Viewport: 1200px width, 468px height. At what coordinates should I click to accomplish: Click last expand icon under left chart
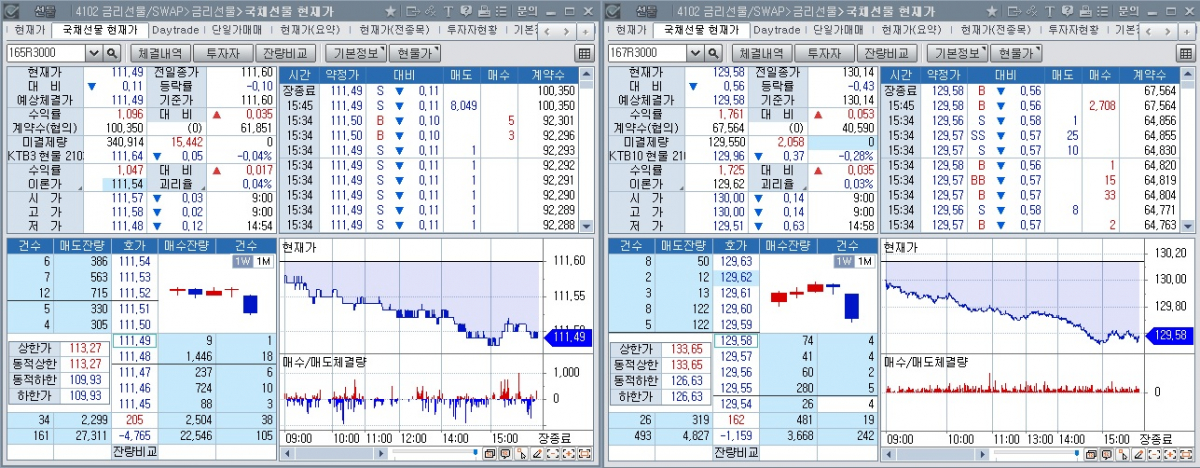(585, 453)
